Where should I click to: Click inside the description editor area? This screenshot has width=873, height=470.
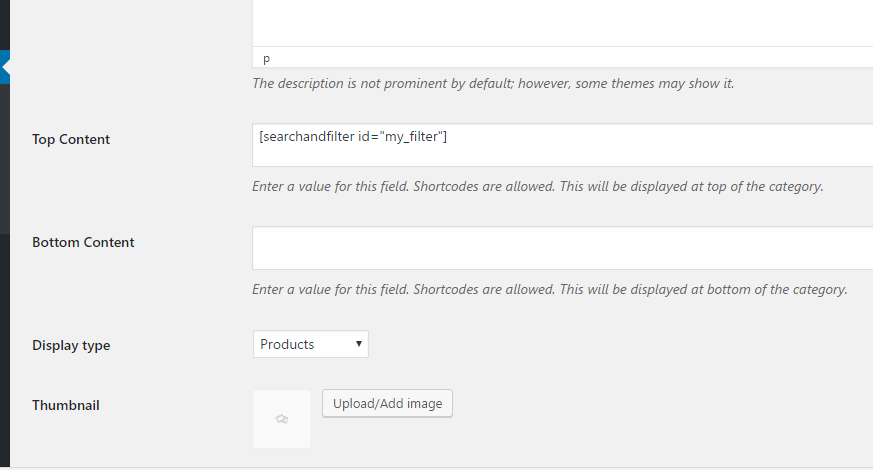pos(562,22)
